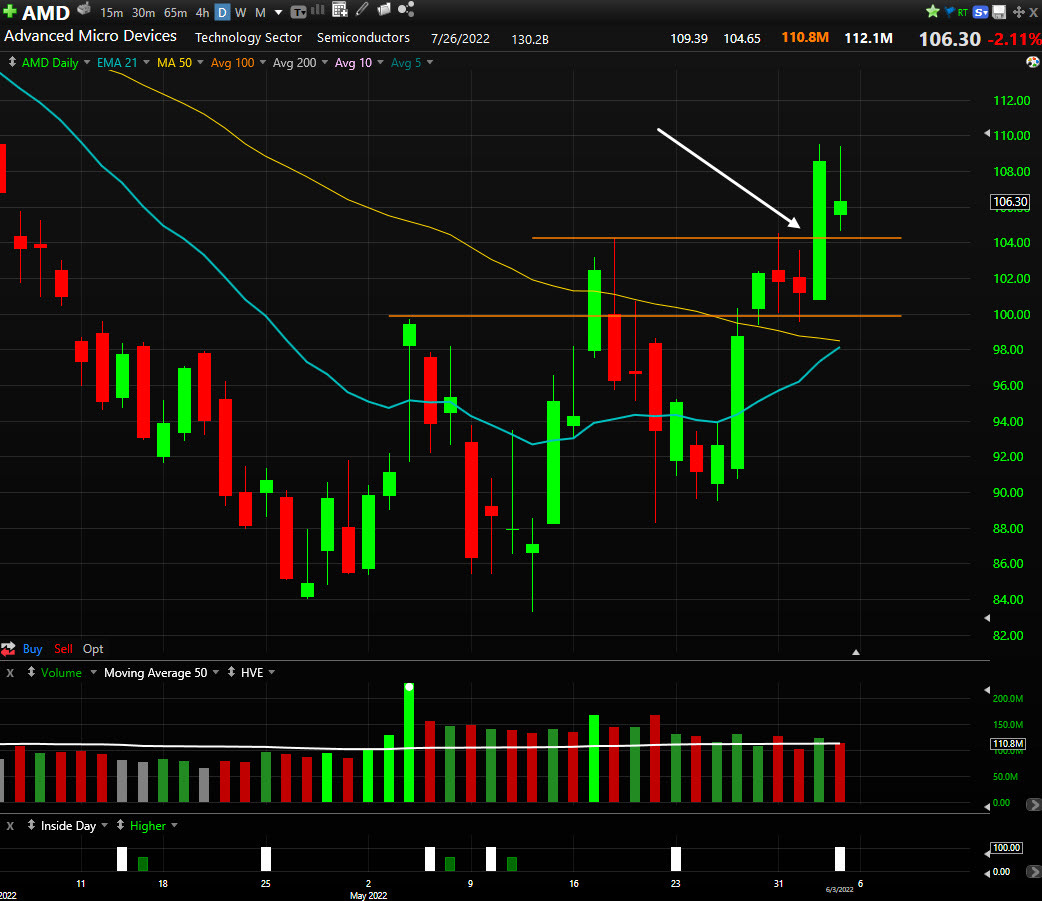Select the M monthly timeframe
The image size is (1042, 901).
point(260,13)
